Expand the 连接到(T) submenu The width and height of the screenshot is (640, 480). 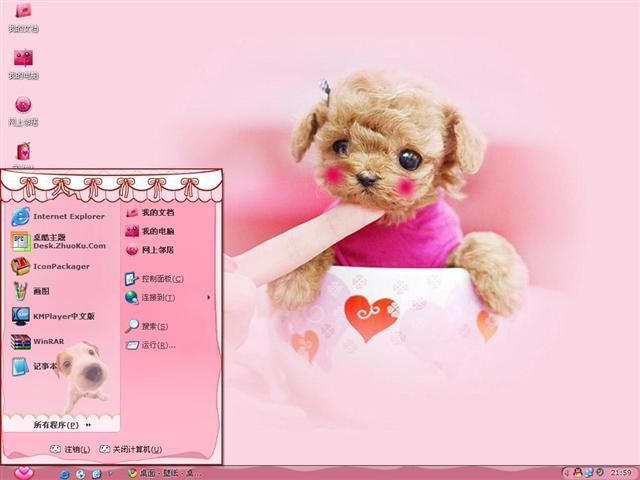[x=167, y=298]
